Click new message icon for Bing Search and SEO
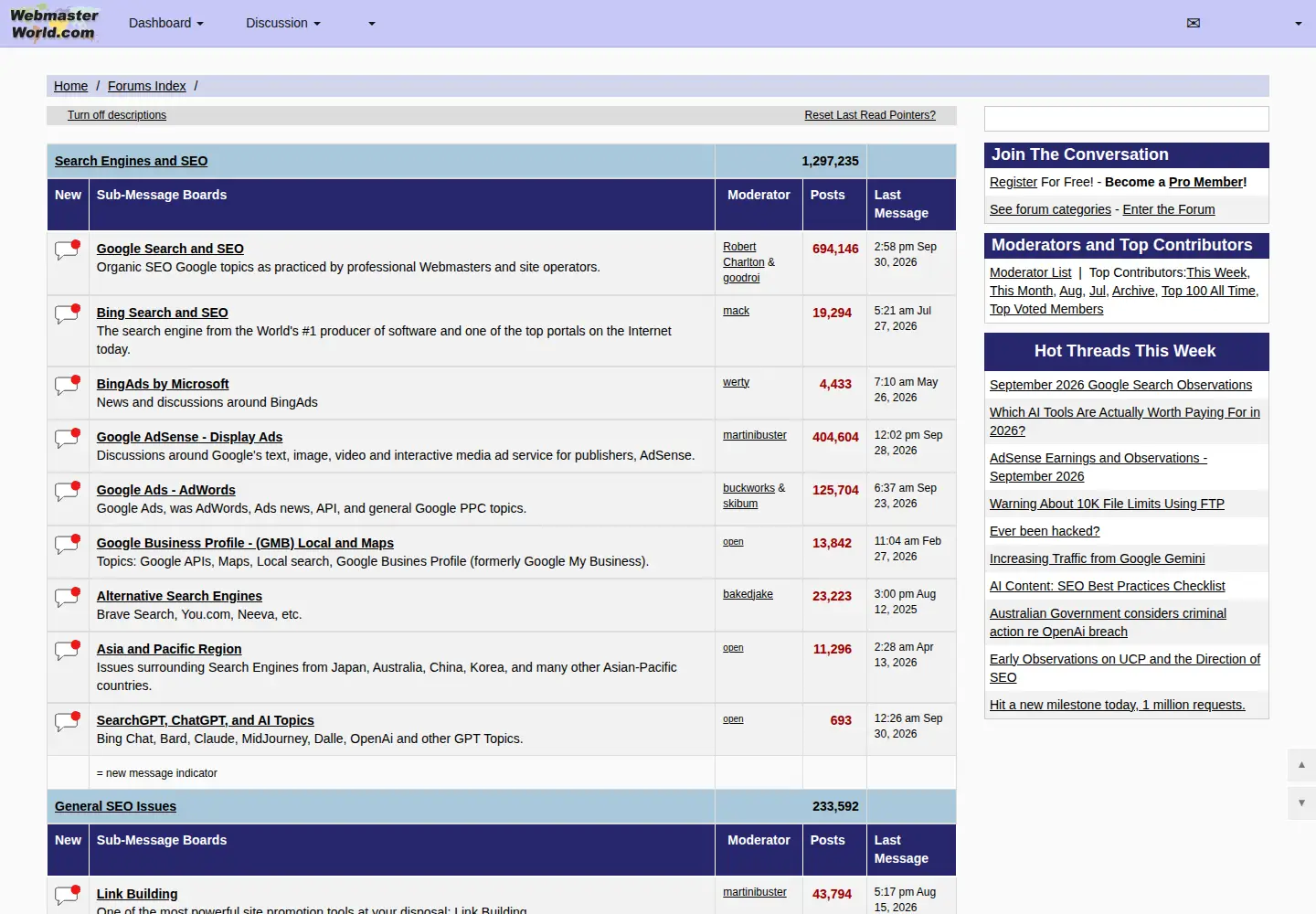Viewport: 1316px width, 914px height. 68,314
